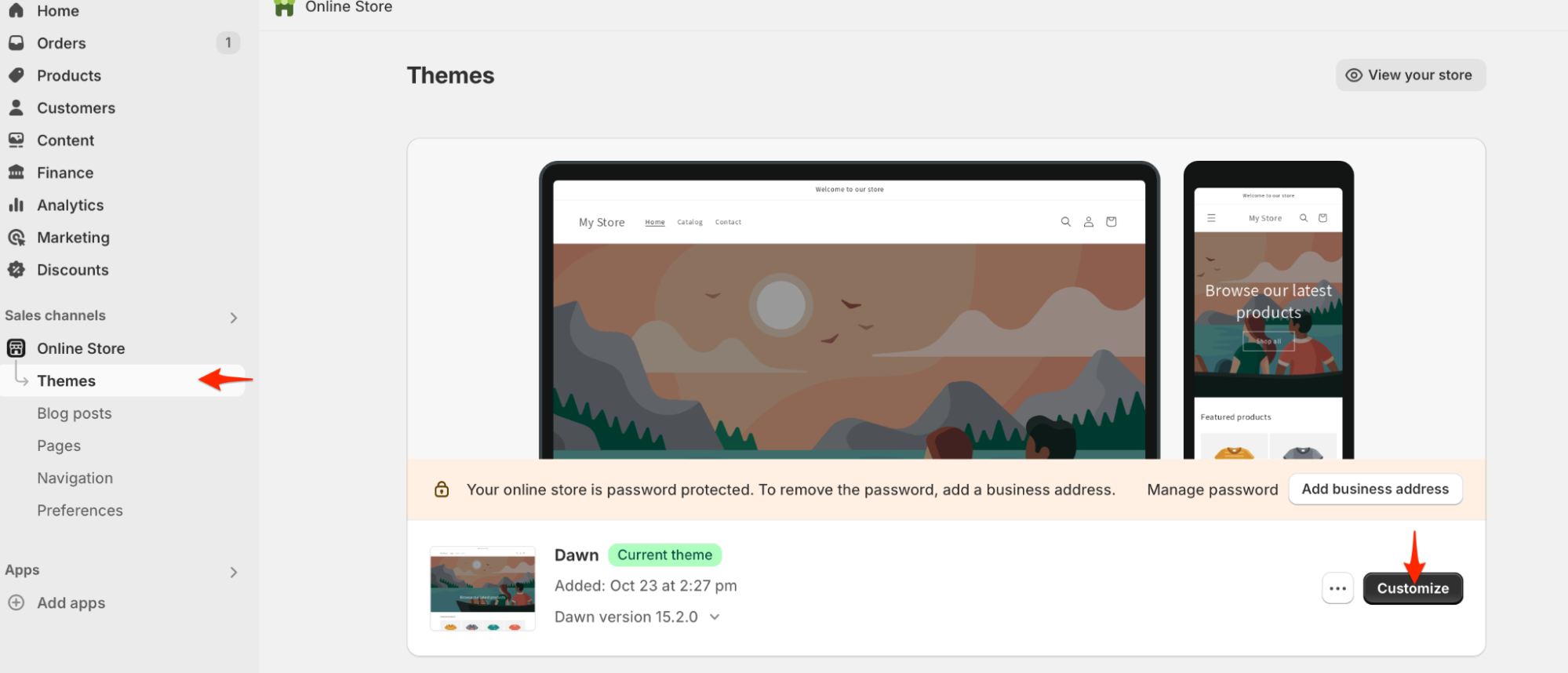Click the hamburger menu in mobile preview

click(1211, 218)
